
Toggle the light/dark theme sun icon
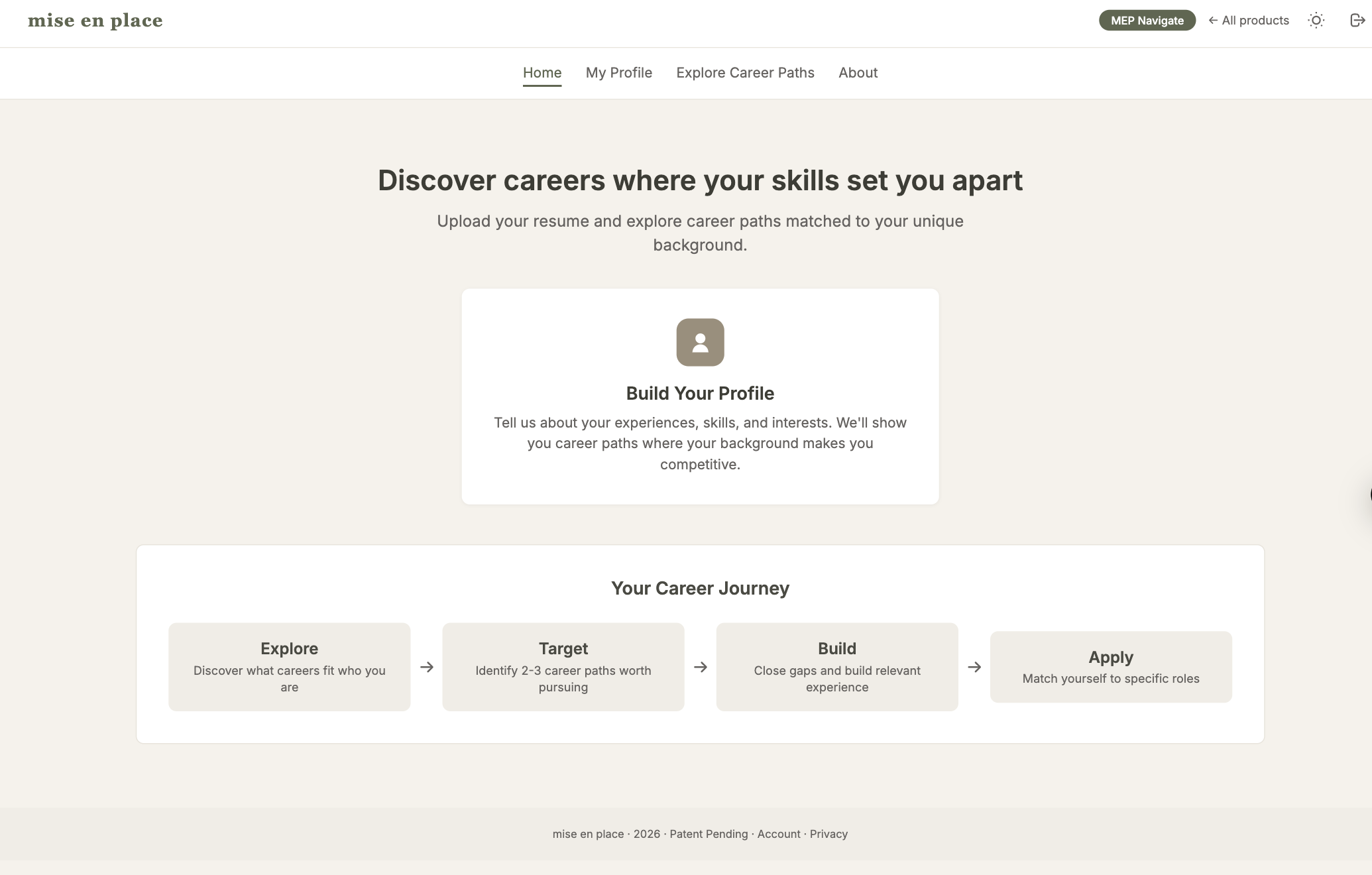(x=1316, y=21)
